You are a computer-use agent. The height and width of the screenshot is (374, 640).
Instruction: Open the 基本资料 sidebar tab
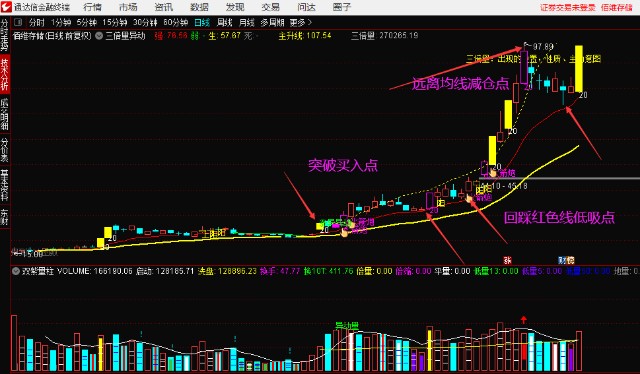4,186
